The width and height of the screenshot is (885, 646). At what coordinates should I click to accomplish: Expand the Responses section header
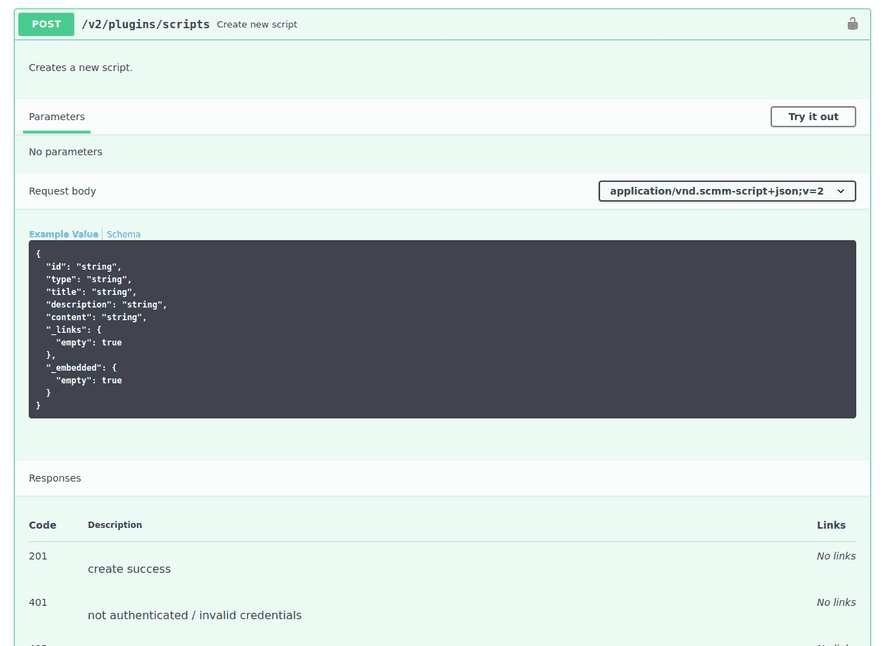54,477
